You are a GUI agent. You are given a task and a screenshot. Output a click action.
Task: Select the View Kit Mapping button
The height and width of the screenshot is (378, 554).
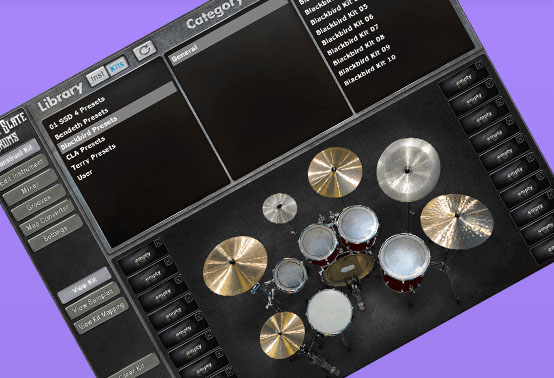[101, 316]
